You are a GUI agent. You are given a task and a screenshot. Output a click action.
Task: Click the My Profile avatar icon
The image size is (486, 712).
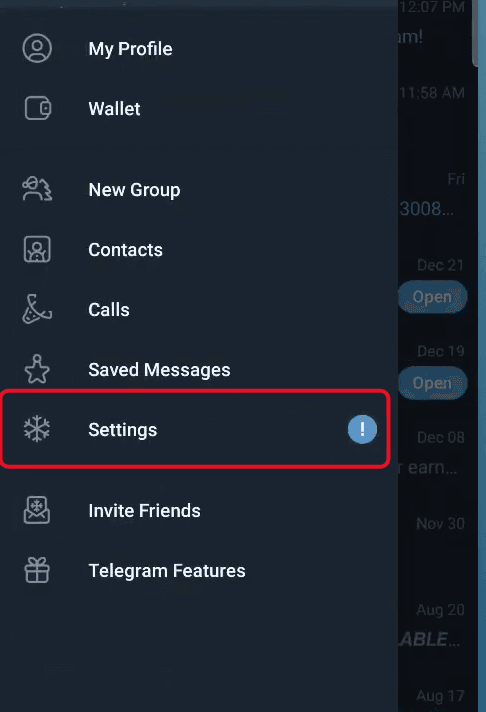pyautogui.click(x=37, y=48)
